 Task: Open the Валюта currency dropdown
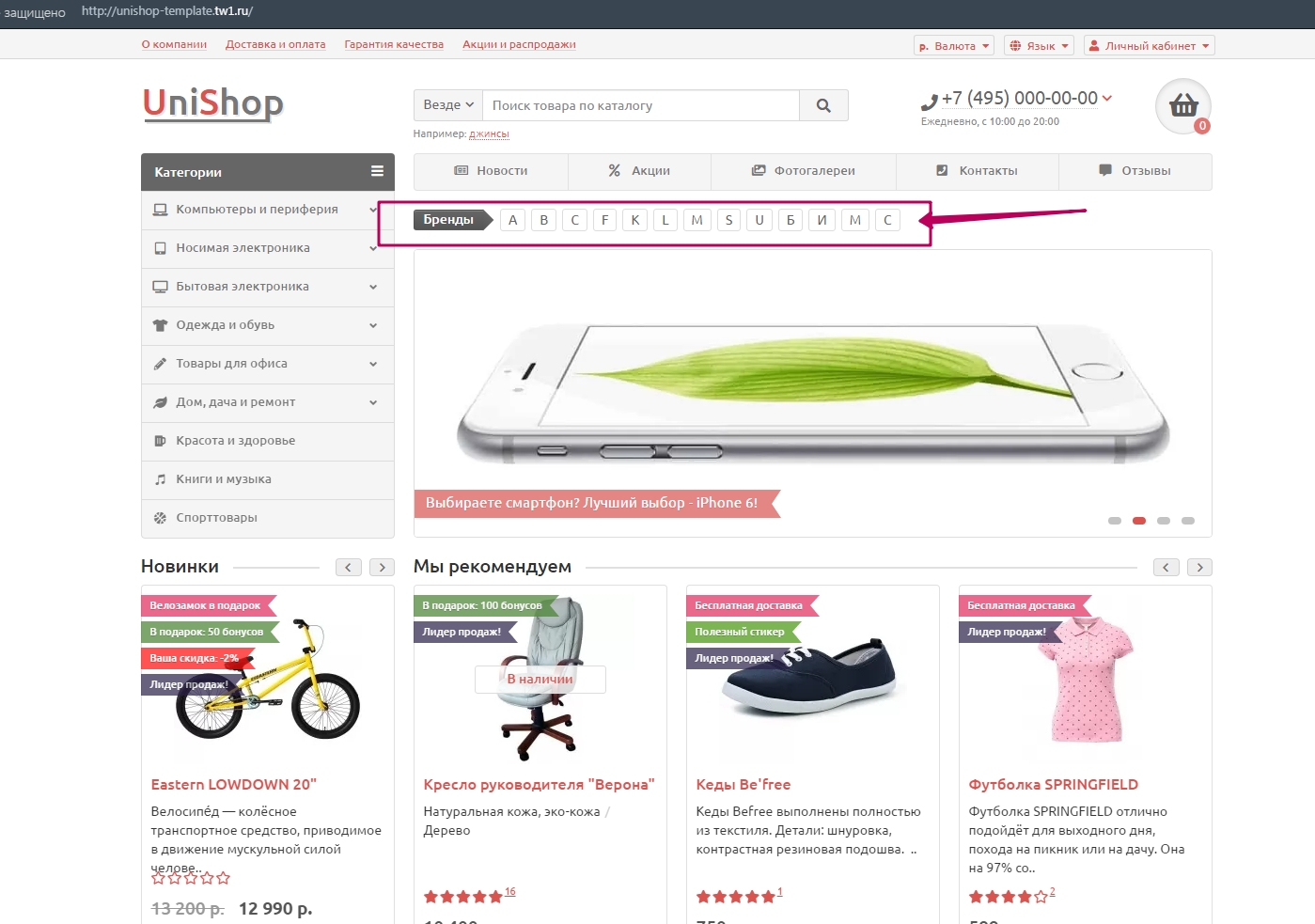pyautogui.click(x=954, y=45)
